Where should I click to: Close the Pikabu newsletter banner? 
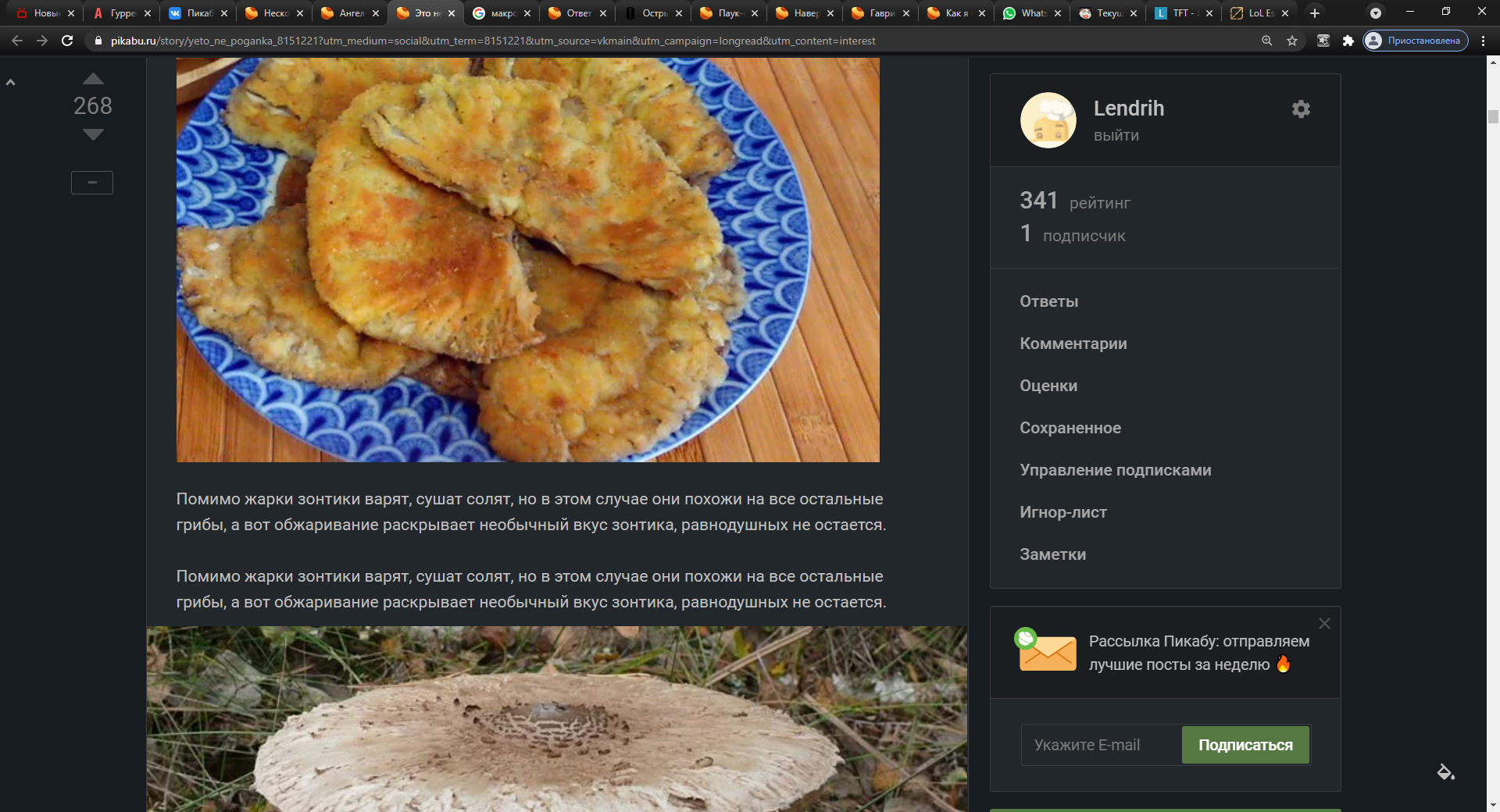pyautogui.click(x=1324, y=624)
